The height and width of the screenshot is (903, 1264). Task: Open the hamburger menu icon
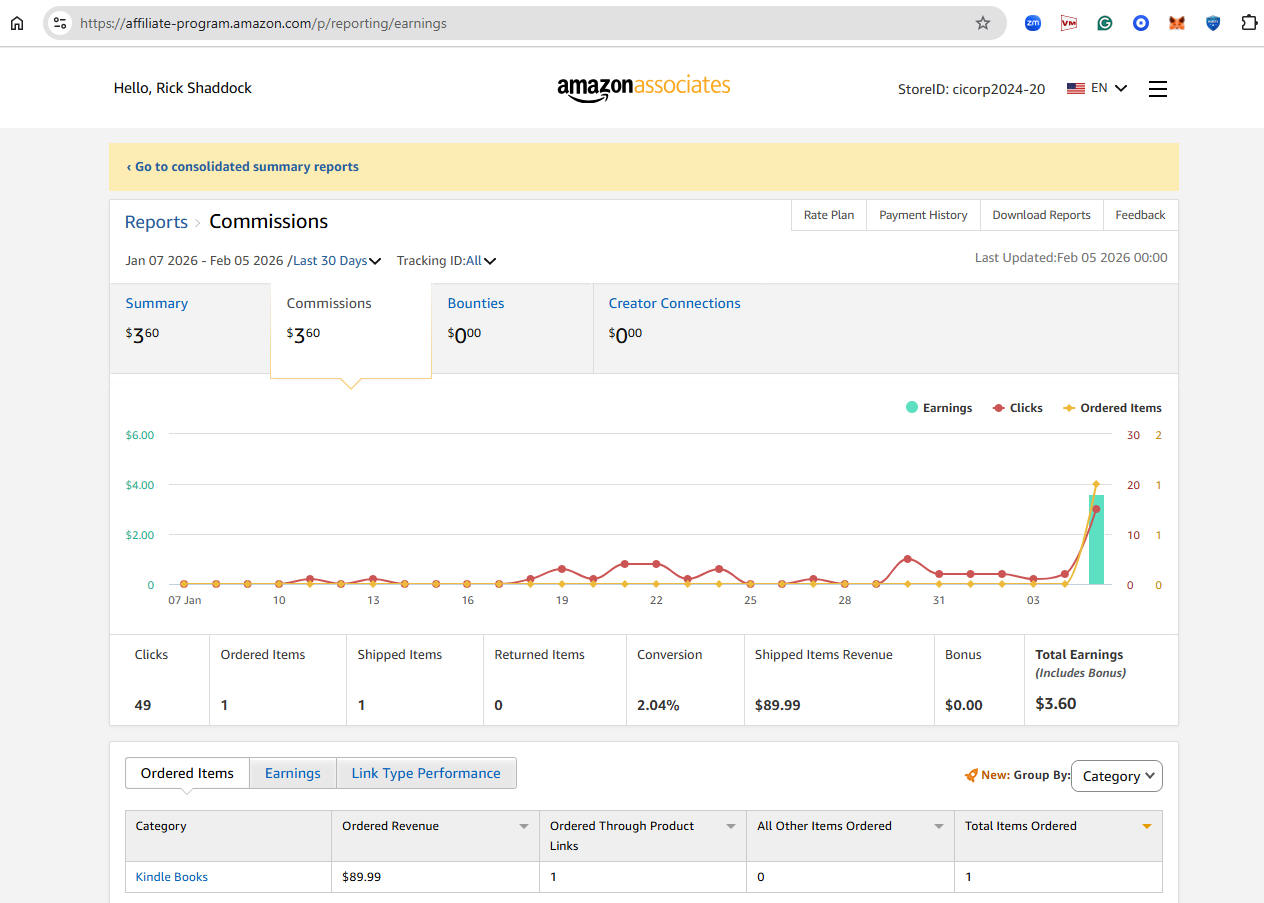[1157, 89]
